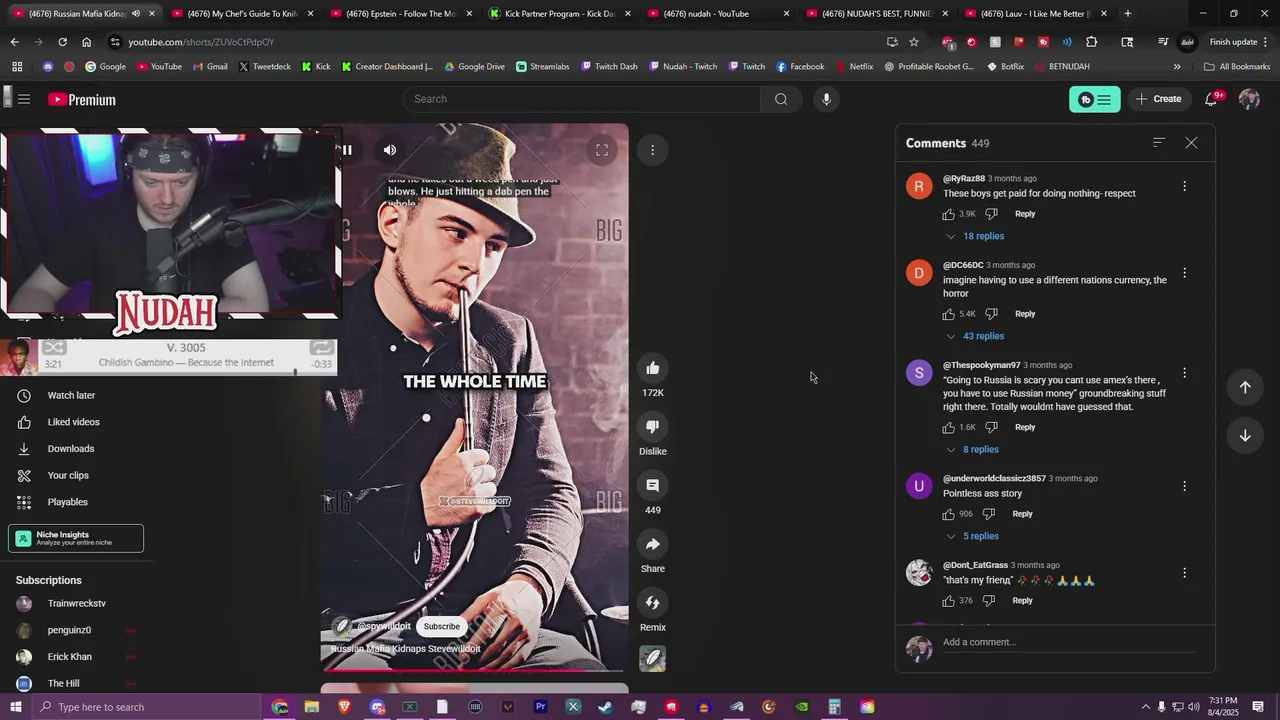Expand 5 replies under @underworldclassicz3857
Viewport: 1280px width, 720px height.
click(972, 536)
